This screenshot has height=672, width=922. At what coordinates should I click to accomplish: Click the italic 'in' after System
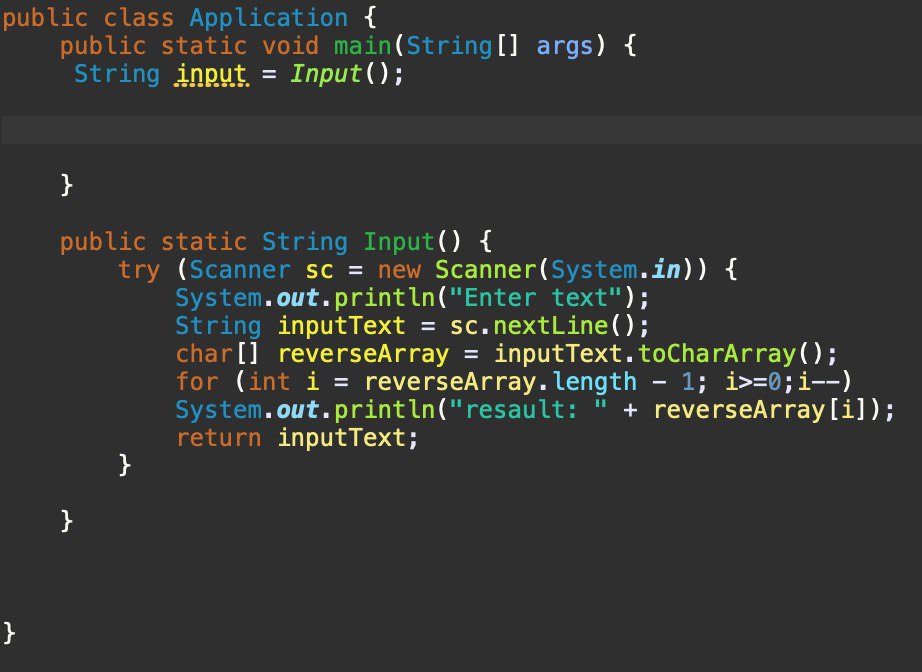[x=666, y=270]
